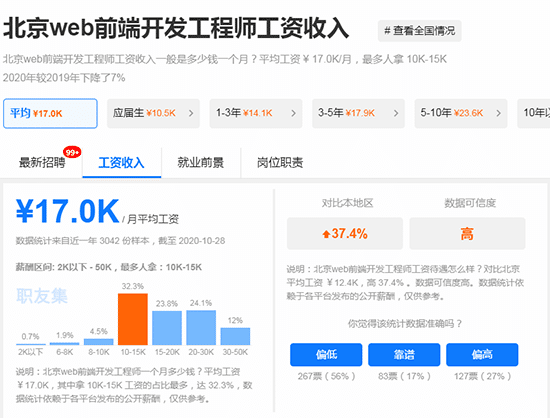Open the 查看全国情况 link
The width and height of the screenshot is (550, 418).
(x=420, y=31)
